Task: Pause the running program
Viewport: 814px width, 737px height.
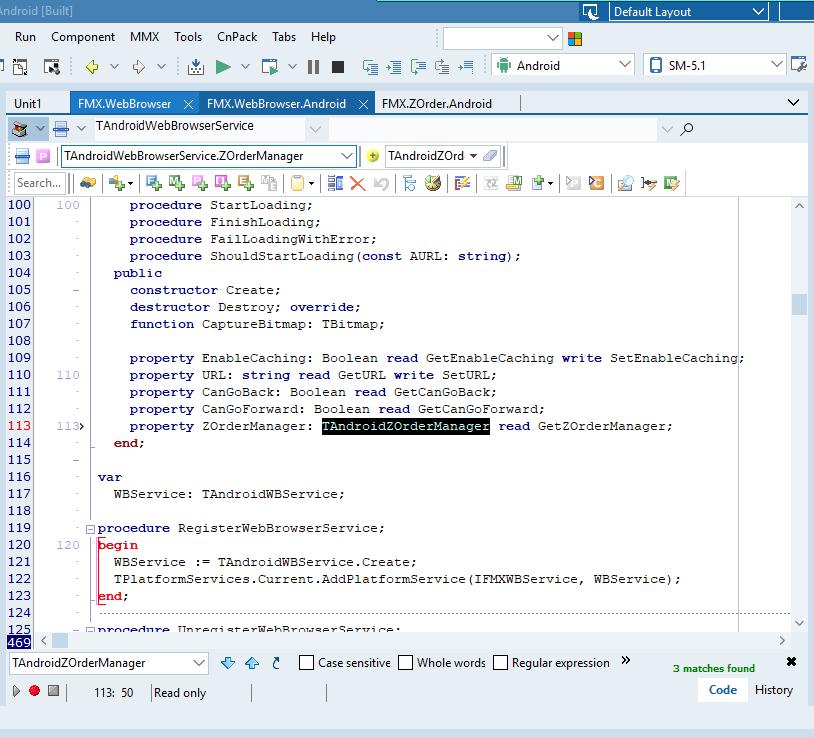Action: (313, 66)
